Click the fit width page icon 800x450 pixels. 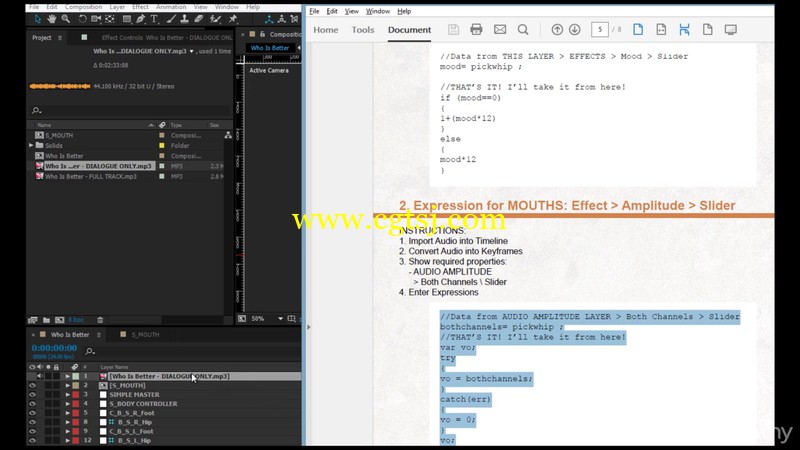tap(661, 30)
